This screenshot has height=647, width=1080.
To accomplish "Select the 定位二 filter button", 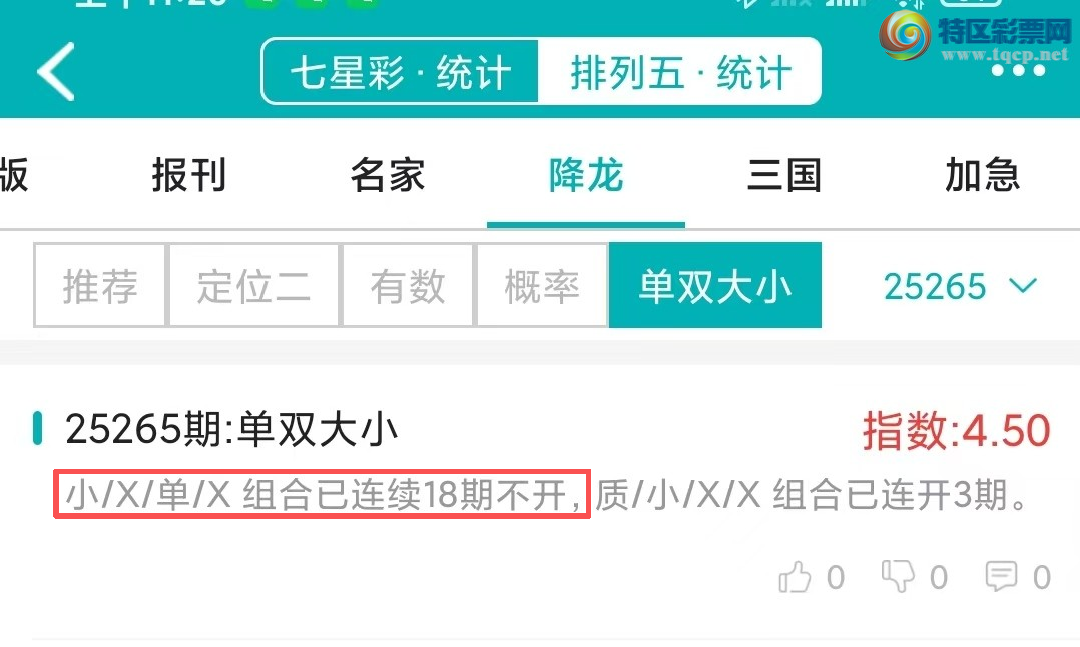I will (x=254, y=285).
